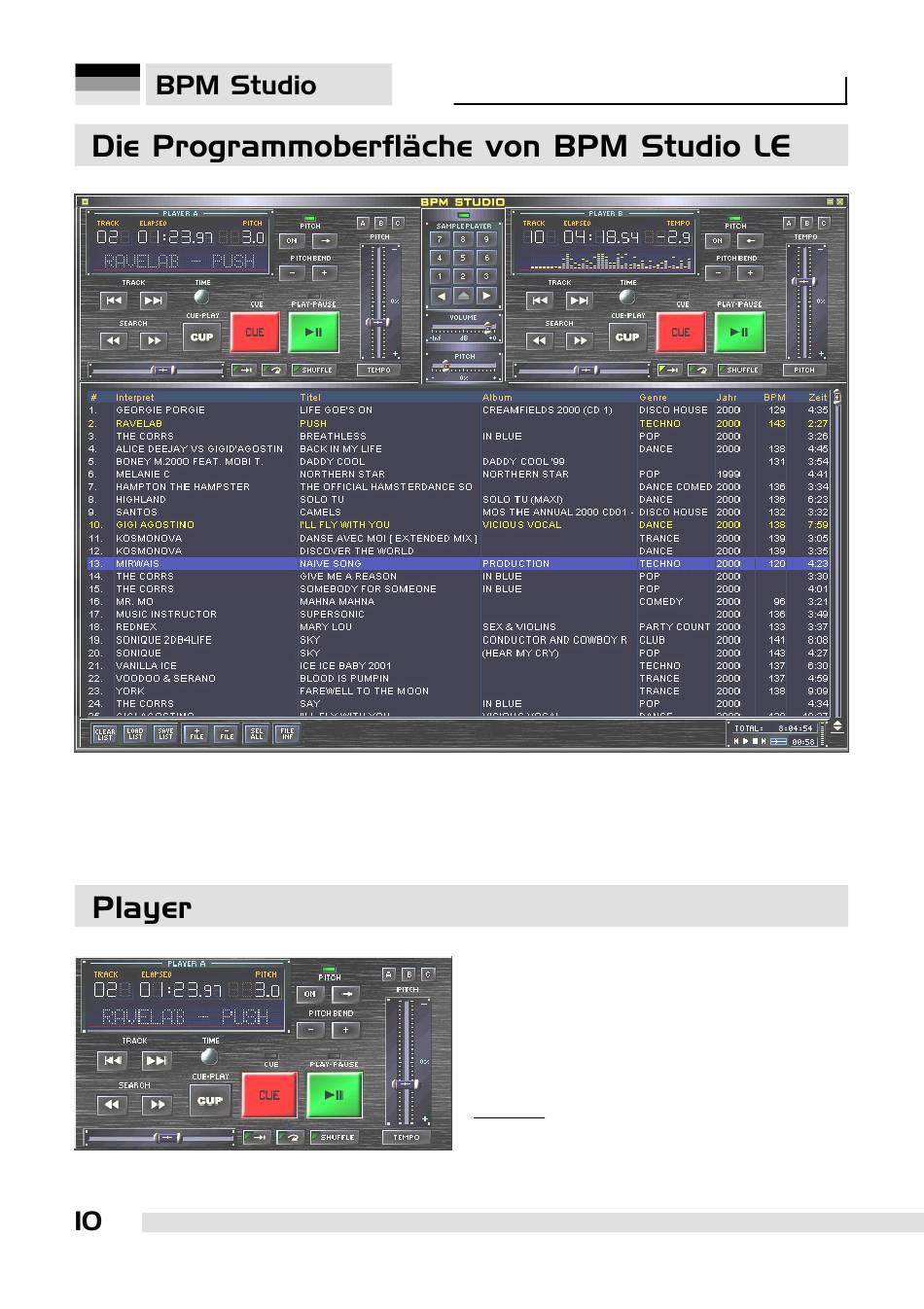Toggle play-to-end arrow button in main window's Player A

tap(243, 370)
